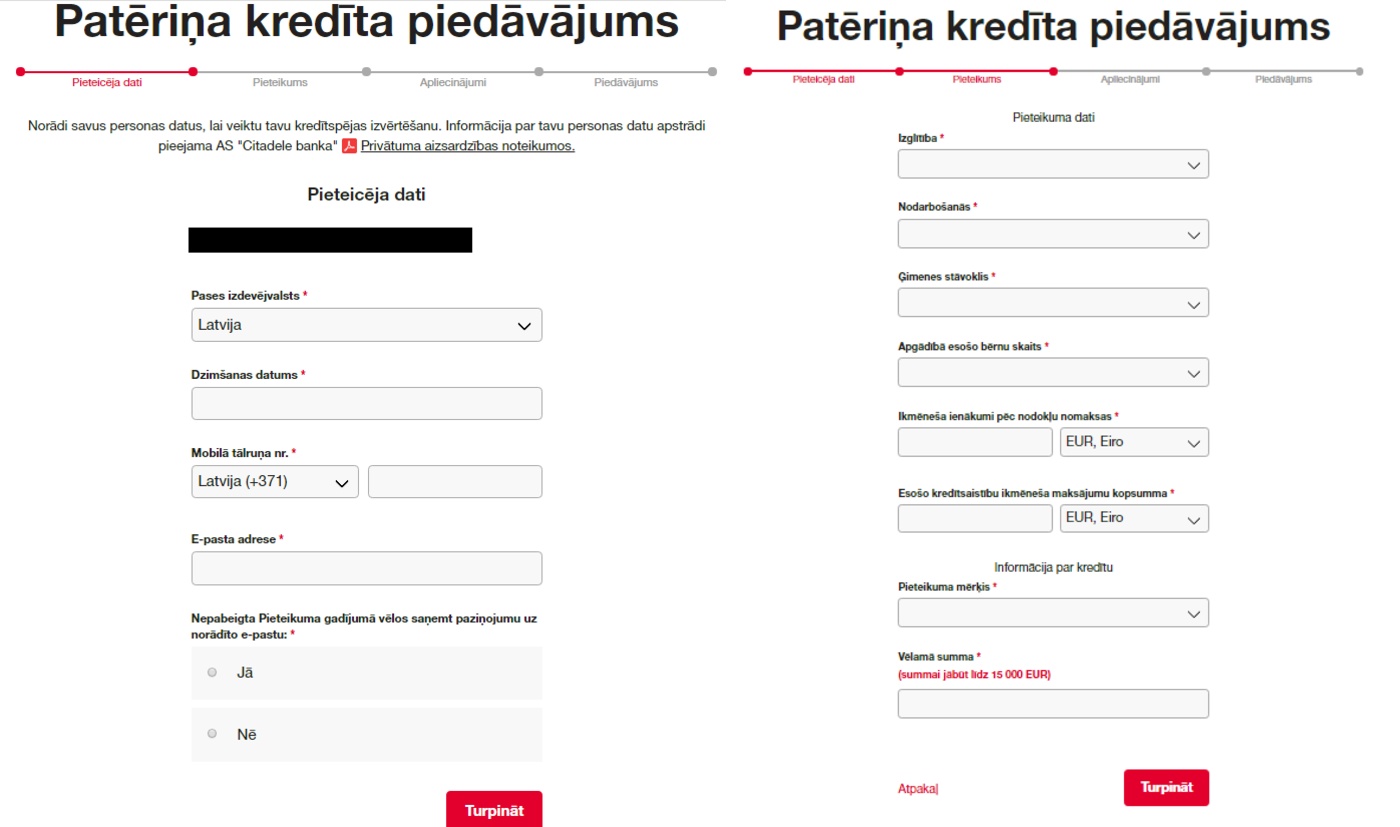The height and width of the screenshot is (827, 1400).
Task: Click the Dzimšanas datums input field
Action: coord(367,403)
